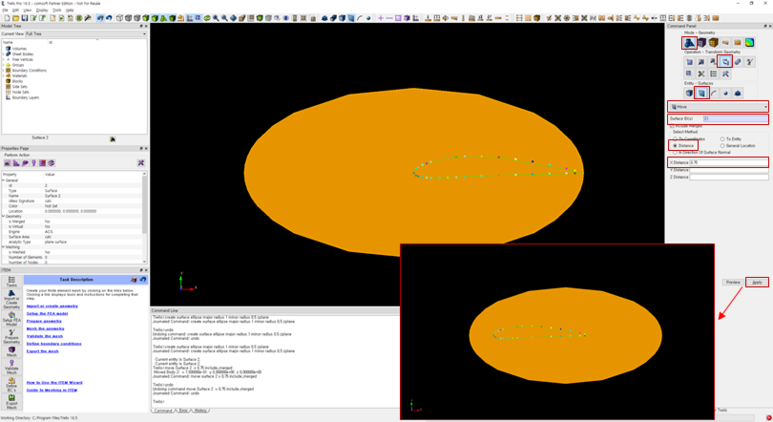Viewport: 773px width, 422px height.
Task: Open the Analysis Groups and Materials mode icon
Action: (x=713, y=43)
